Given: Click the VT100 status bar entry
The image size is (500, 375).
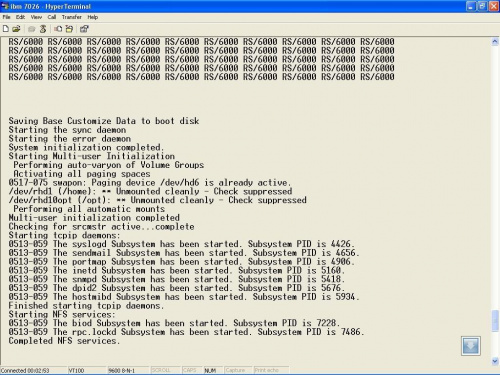Looking at the screenshot, I should (x=76, y=370).
